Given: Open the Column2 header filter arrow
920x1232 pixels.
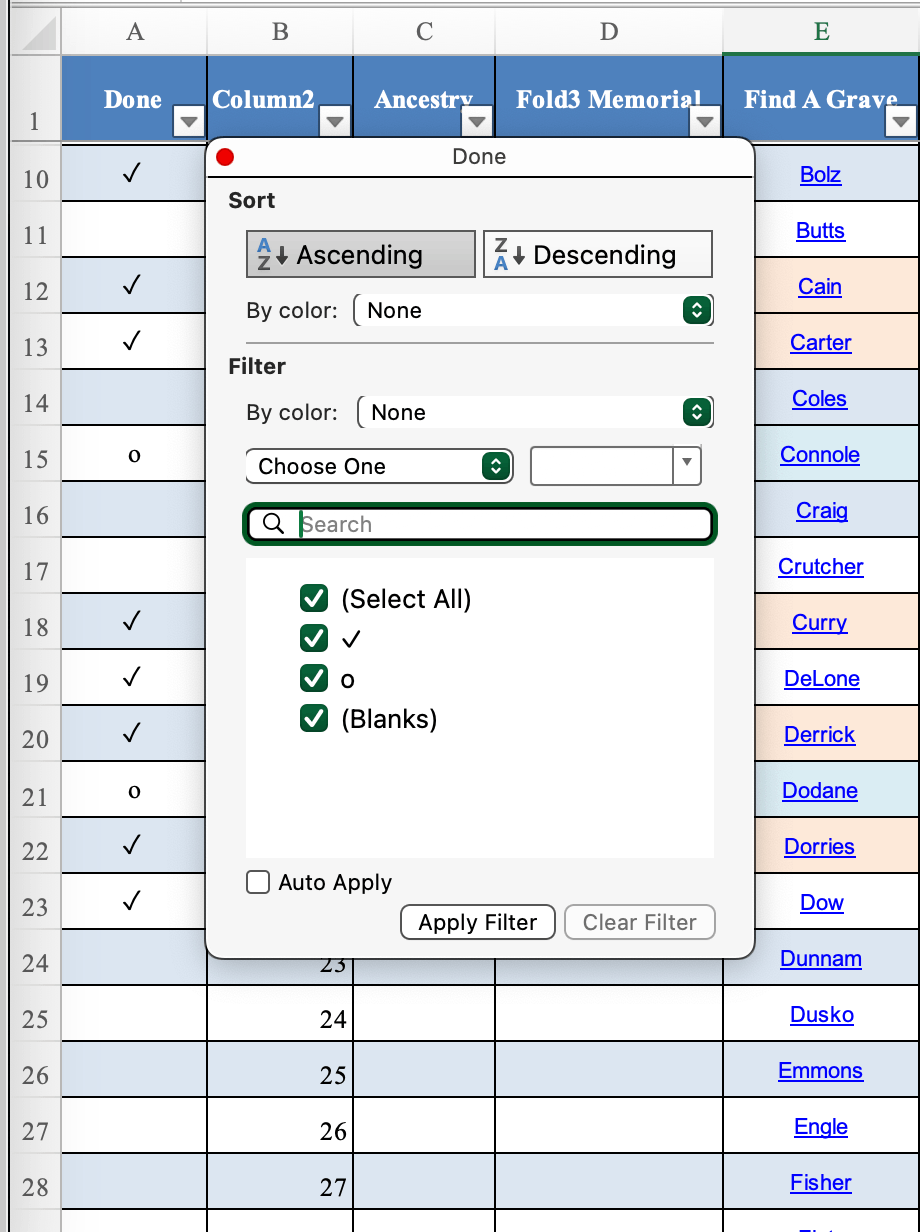Looking at the screenshot, I should [334, 122].
